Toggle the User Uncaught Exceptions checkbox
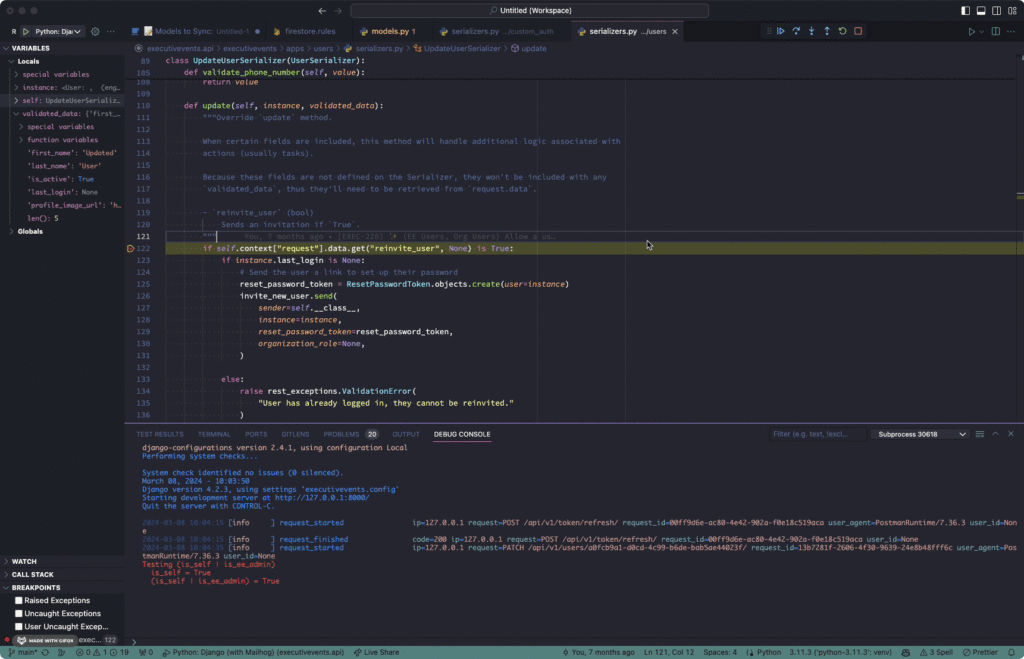1024x659 pixels. [x=16, y=626]
